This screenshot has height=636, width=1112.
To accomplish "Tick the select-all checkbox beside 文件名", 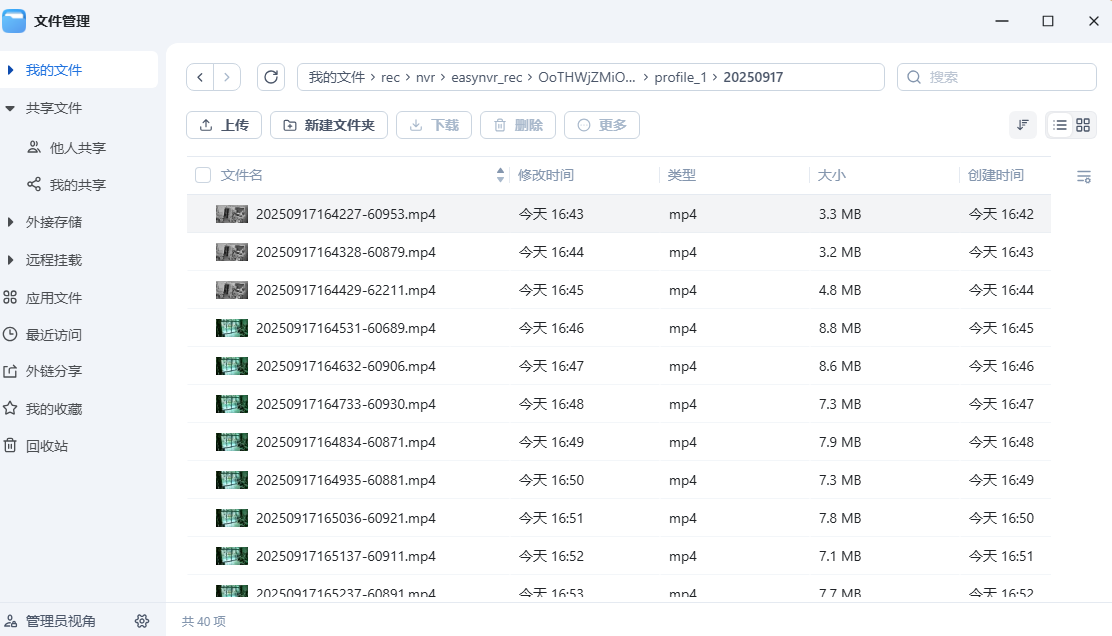I will point(203,175).
